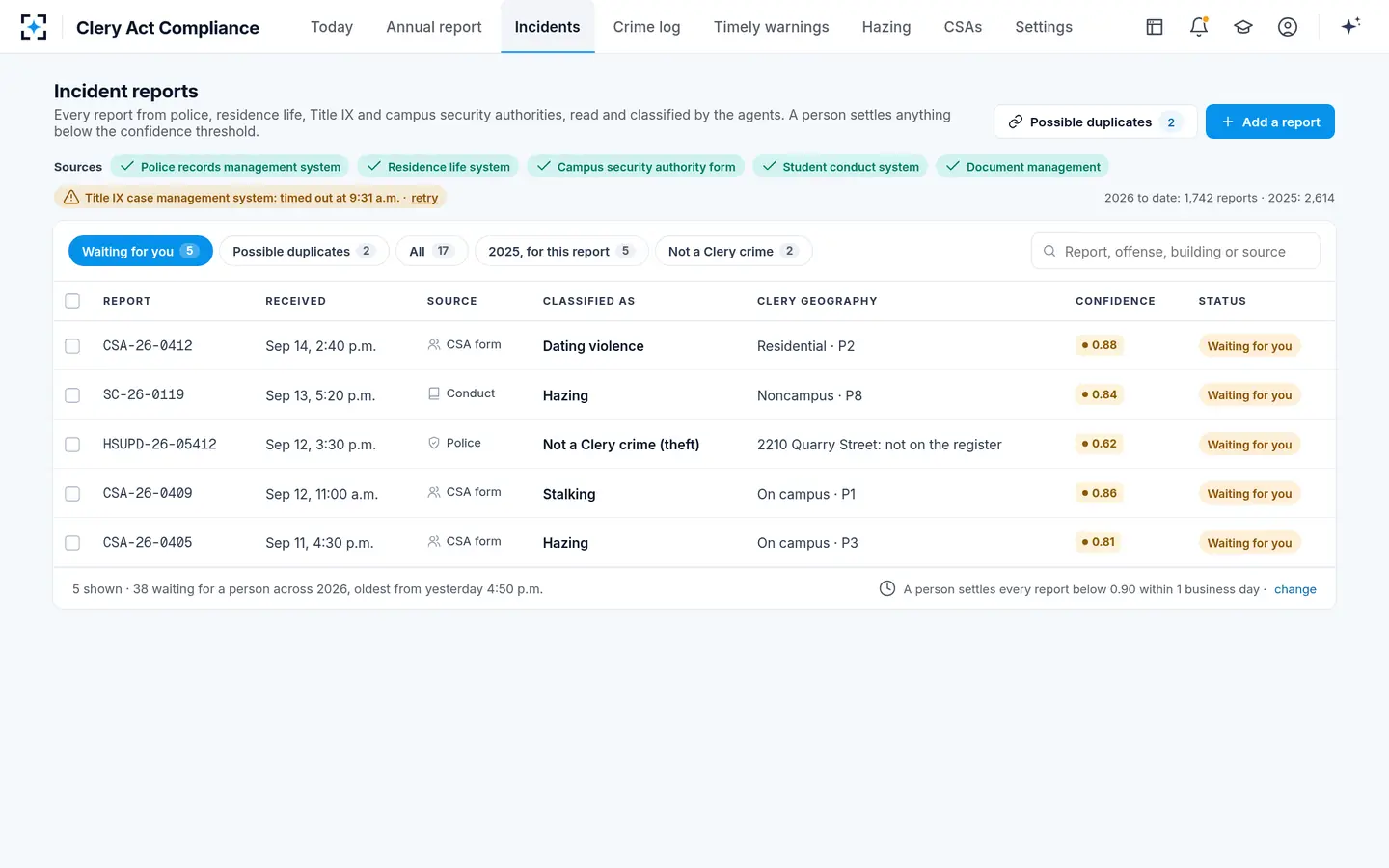The image size is (1389, 868).
Task: Check the box for report CSA-26-0412
Action: (72, 346)
